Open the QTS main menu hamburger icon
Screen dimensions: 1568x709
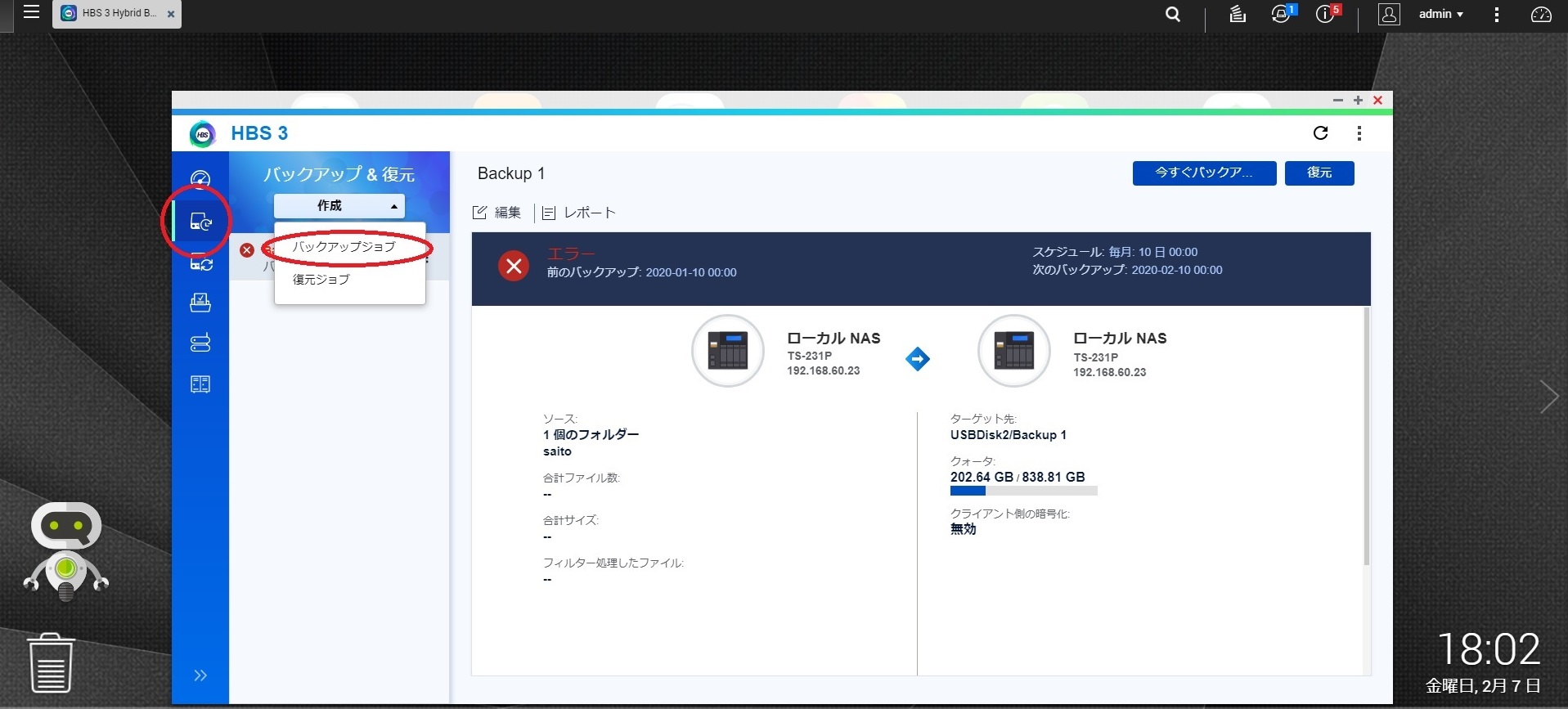pyautogui.click(x=31, y=12)
